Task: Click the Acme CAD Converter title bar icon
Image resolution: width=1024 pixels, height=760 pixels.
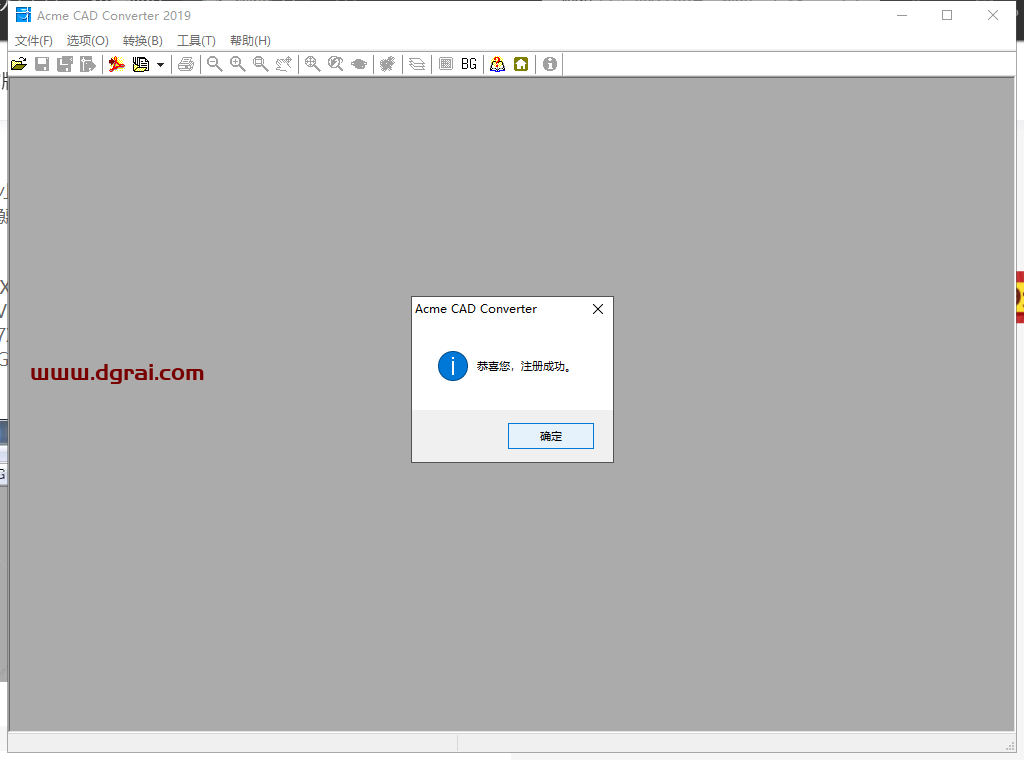Action: point(24,15)
